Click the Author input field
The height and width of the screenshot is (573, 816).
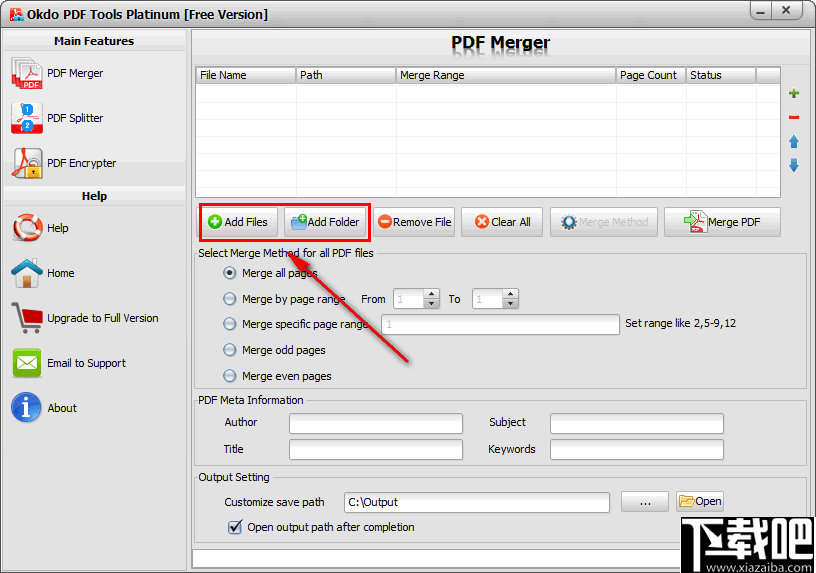coord(376,423)
